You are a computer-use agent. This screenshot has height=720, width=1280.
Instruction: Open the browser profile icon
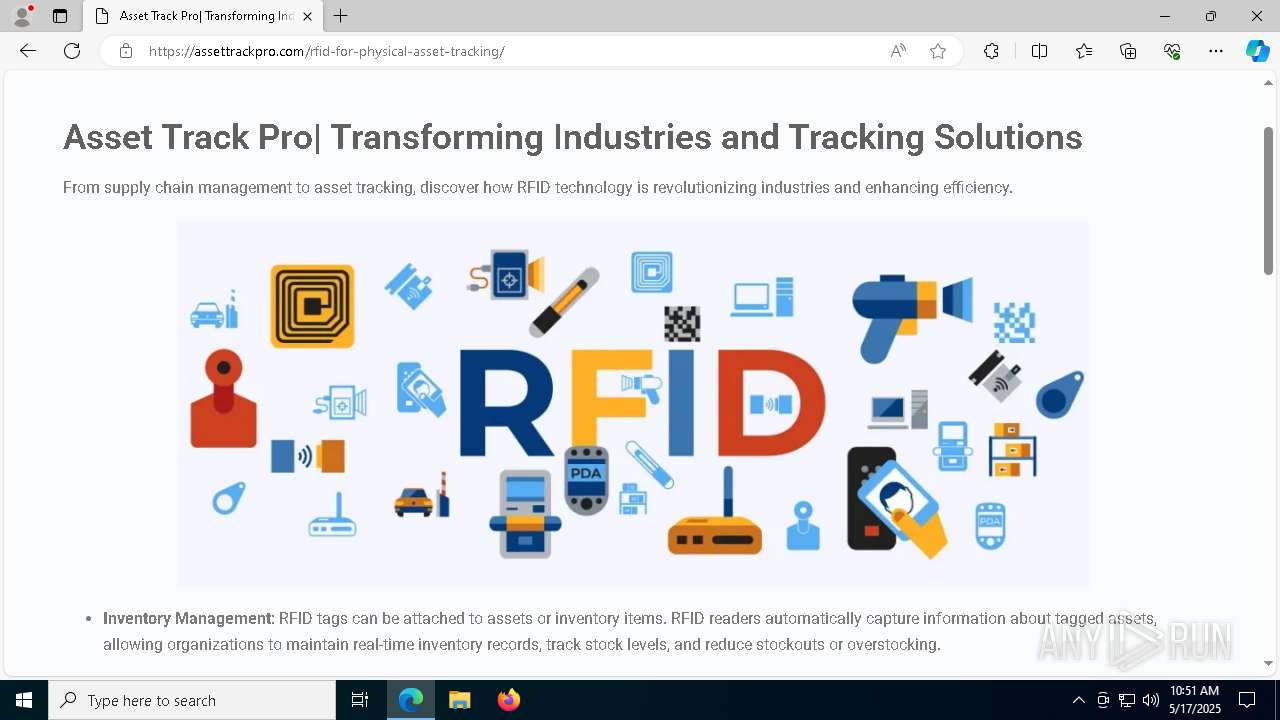click(21, 16)
